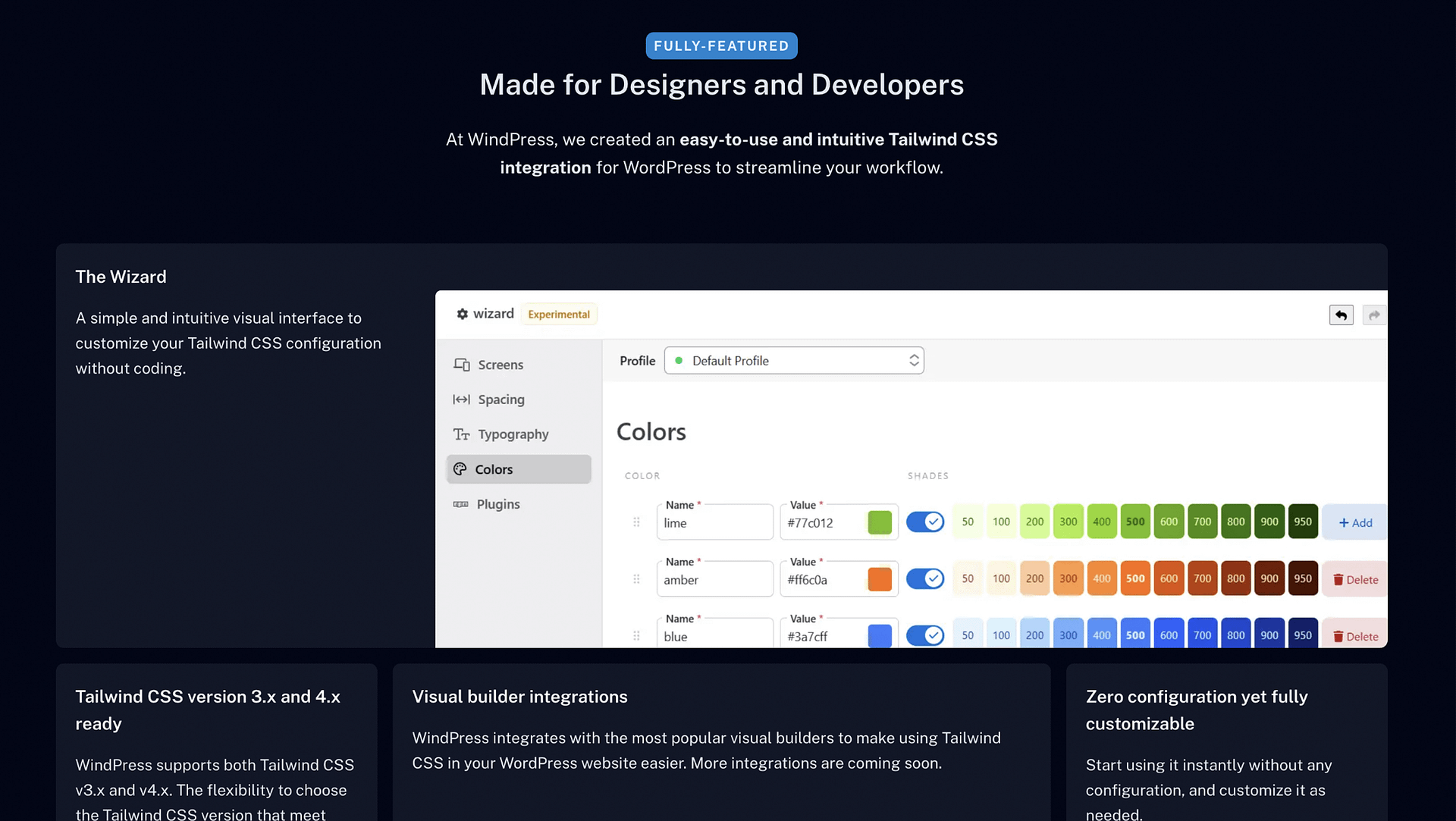Toggle the amber color switch
Screen dimensions: 1456x821
click(x=924, y=578)
